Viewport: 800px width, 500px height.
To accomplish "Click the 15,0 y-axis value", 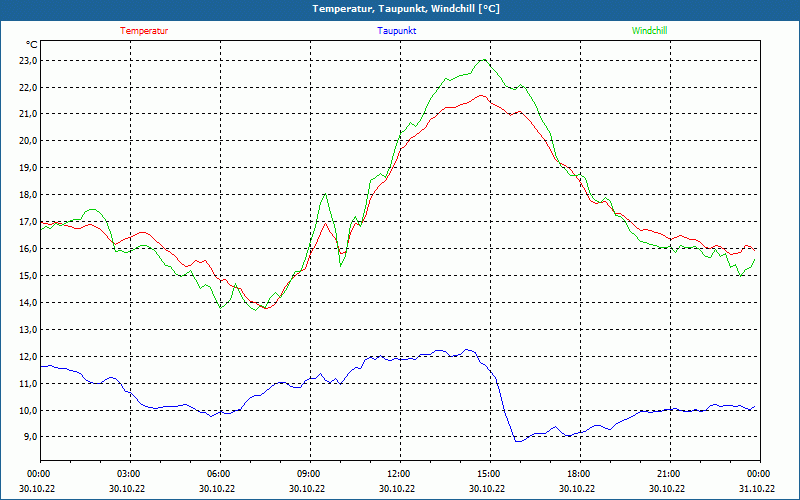I will click(x=29, y=276).
